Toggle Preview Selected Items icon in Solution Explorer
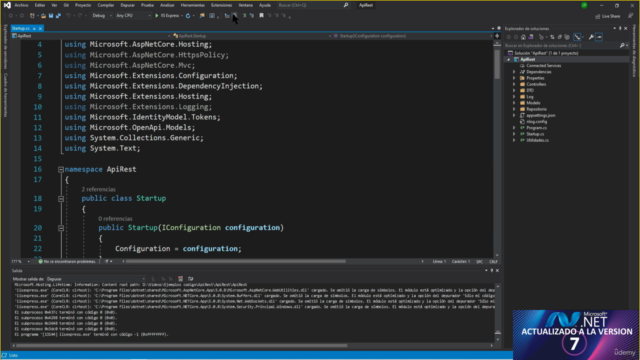 click(x=599, y=37)
